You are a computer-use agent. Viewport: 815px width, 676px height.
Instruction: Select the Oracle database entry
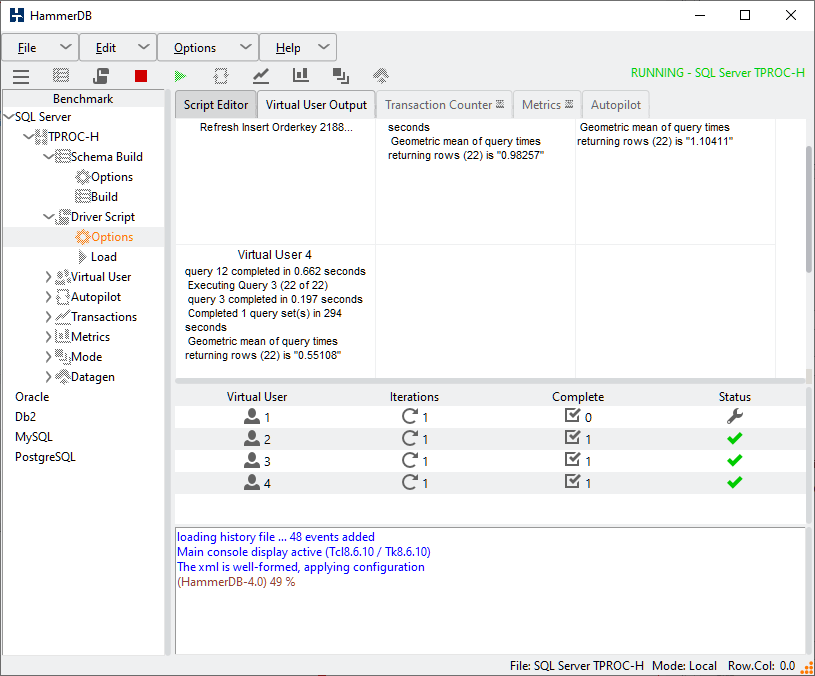32,397
